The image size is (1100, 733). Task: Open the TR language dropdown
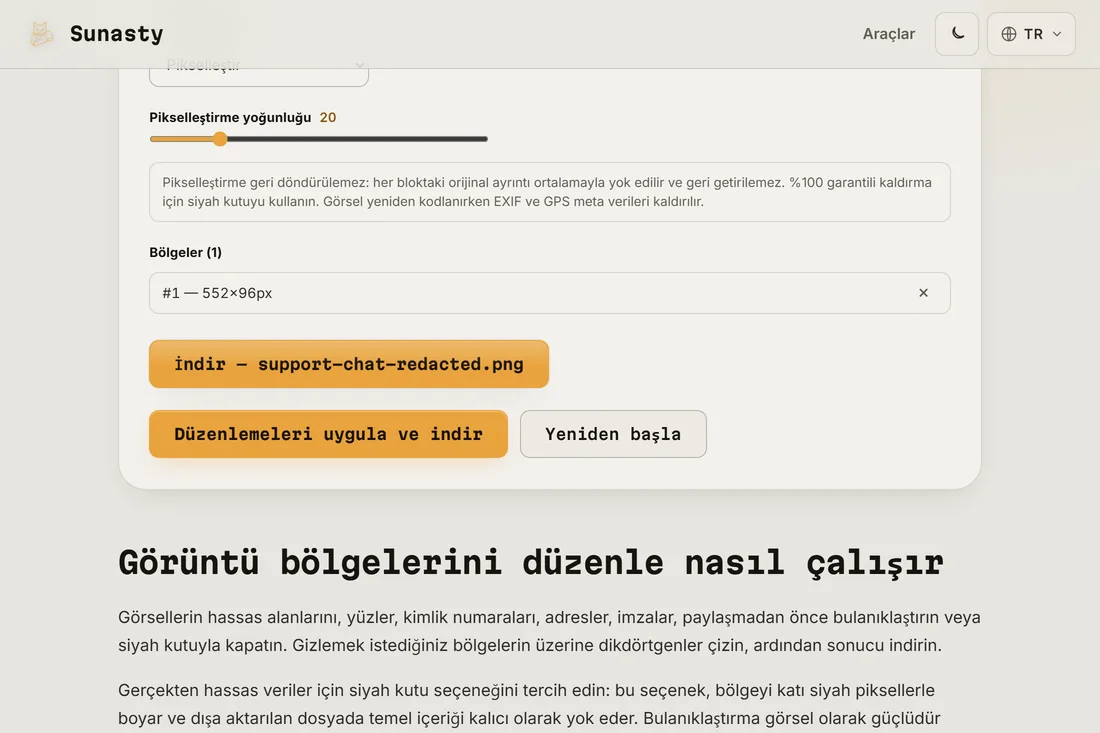[x=1031, y=34]
